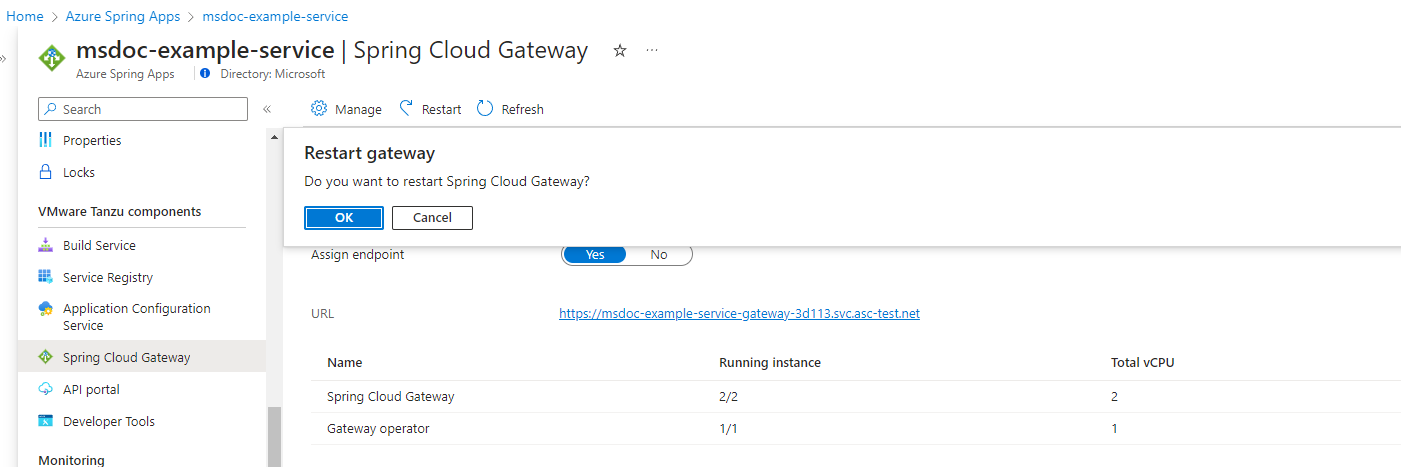The image size is (1401, 467).
Task: Open the ellipsis more options menu
Action: pos(652,51)
